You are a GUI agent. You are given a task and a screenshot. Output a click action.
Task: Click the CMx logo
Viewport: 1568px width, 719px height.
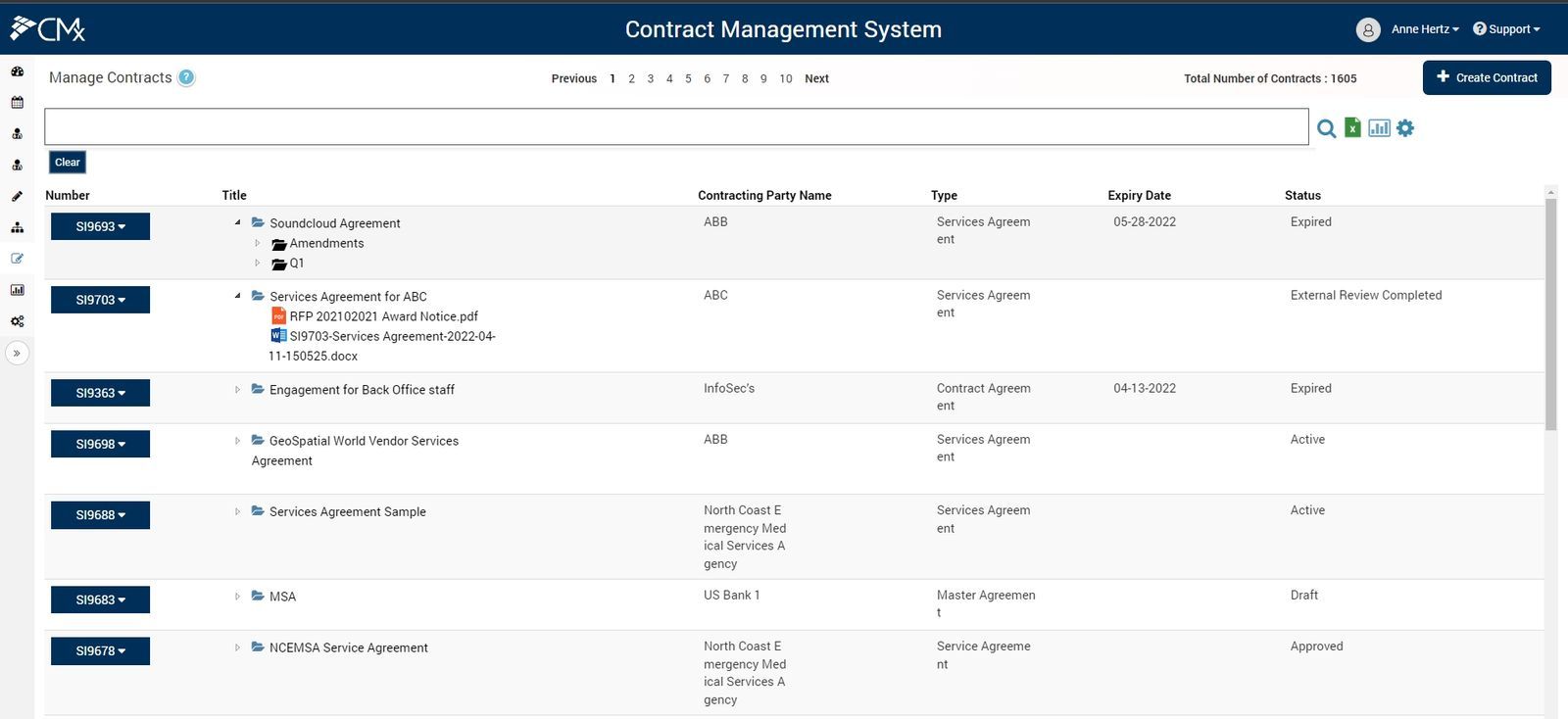(48, 29)
